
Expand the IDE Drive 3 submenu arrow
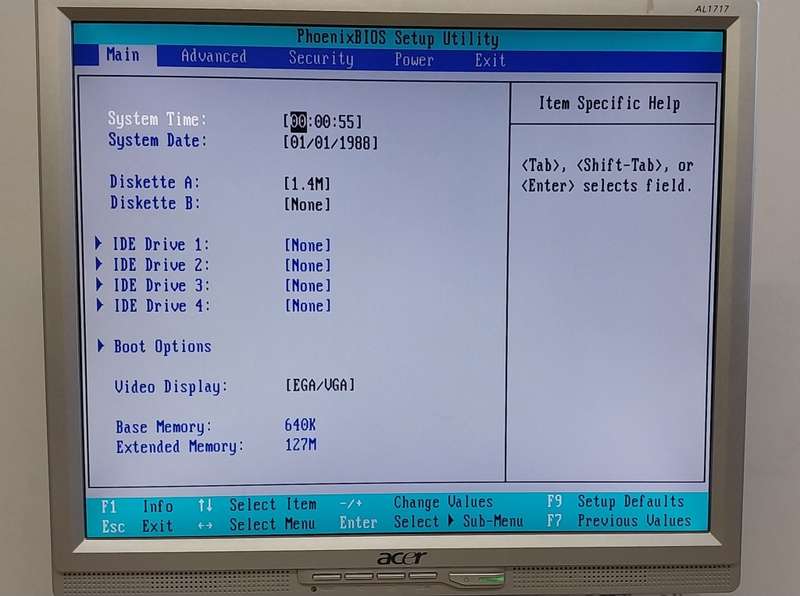tap(99, 284)
